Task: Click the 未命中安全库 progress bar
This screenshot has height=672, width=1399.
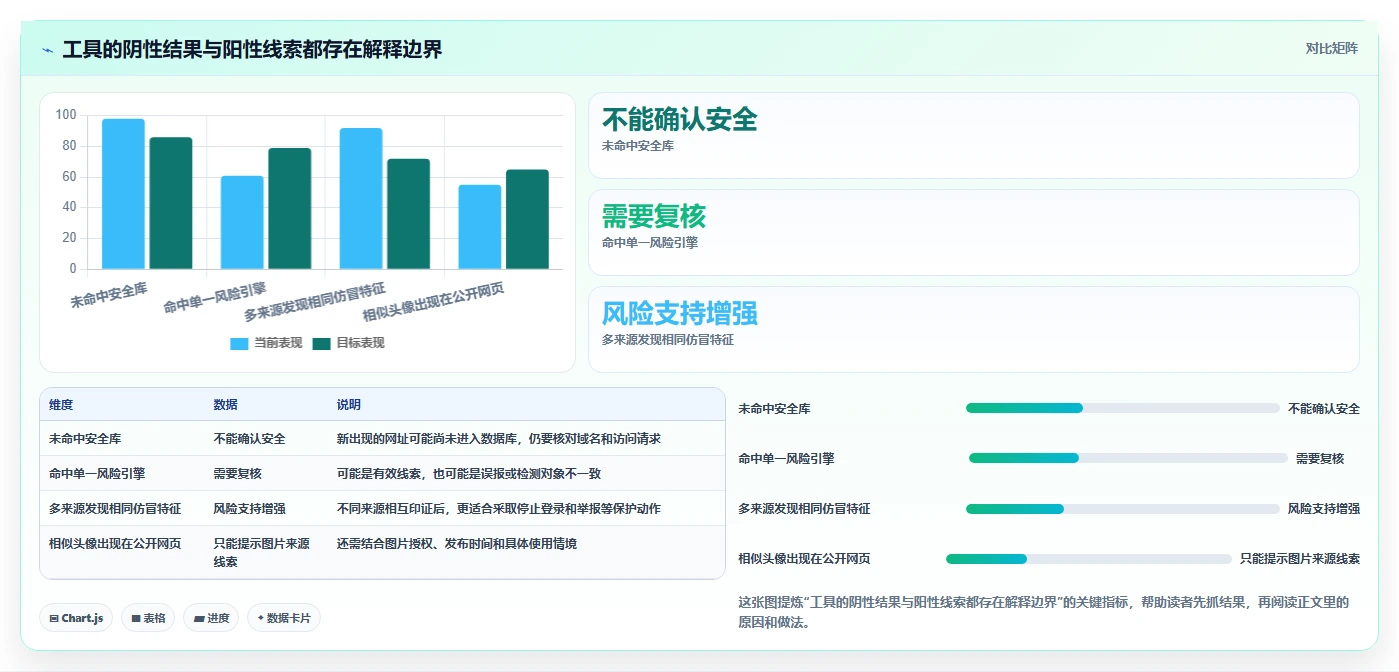Action: (x=1122, y=408)
